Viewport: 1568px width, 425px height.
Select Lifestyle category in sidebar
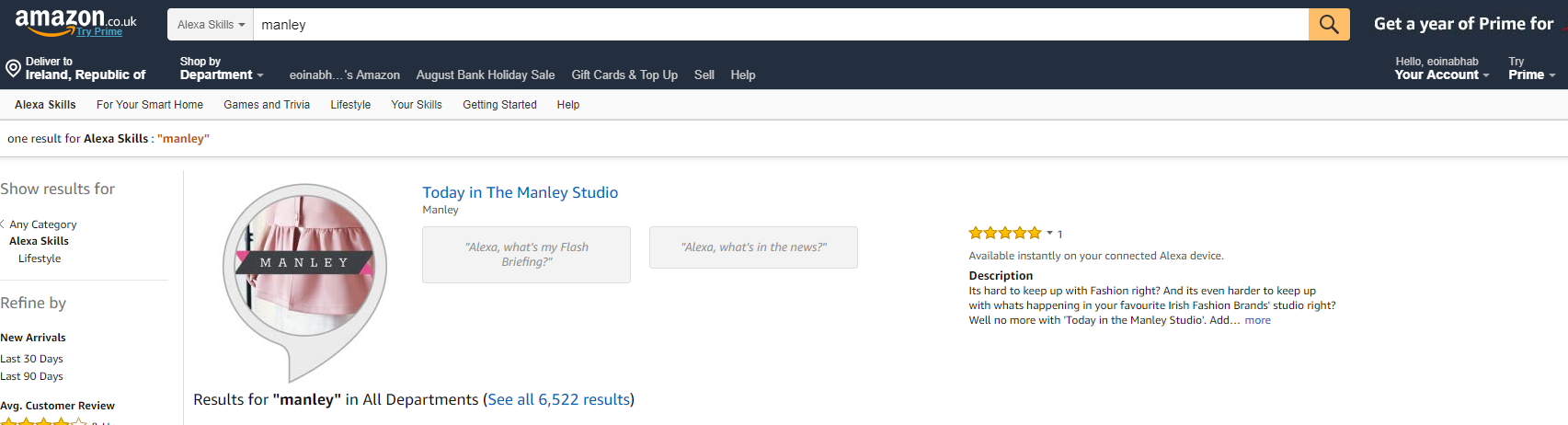[40, 258]
